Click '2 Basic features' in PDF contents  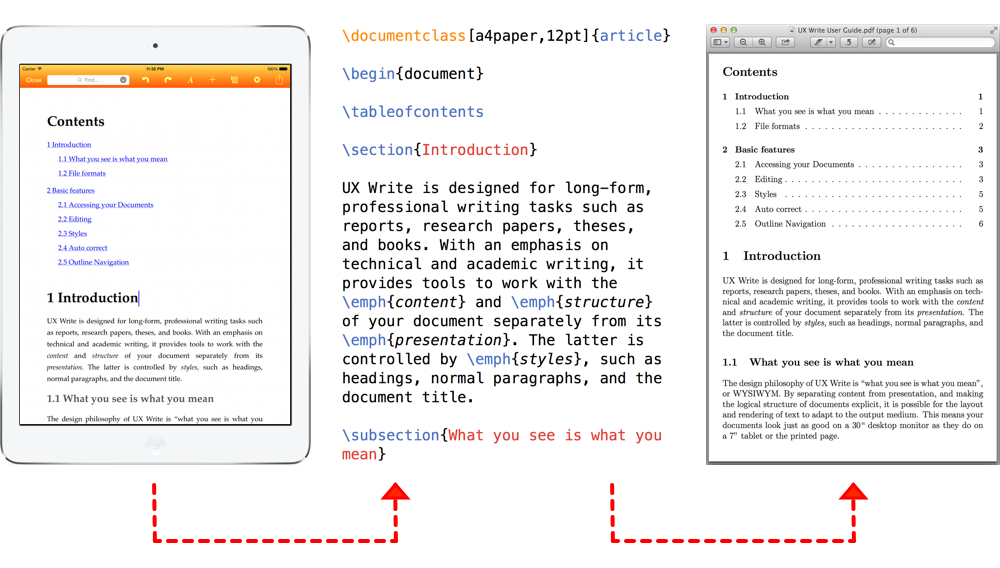click(x=758, y=150)
